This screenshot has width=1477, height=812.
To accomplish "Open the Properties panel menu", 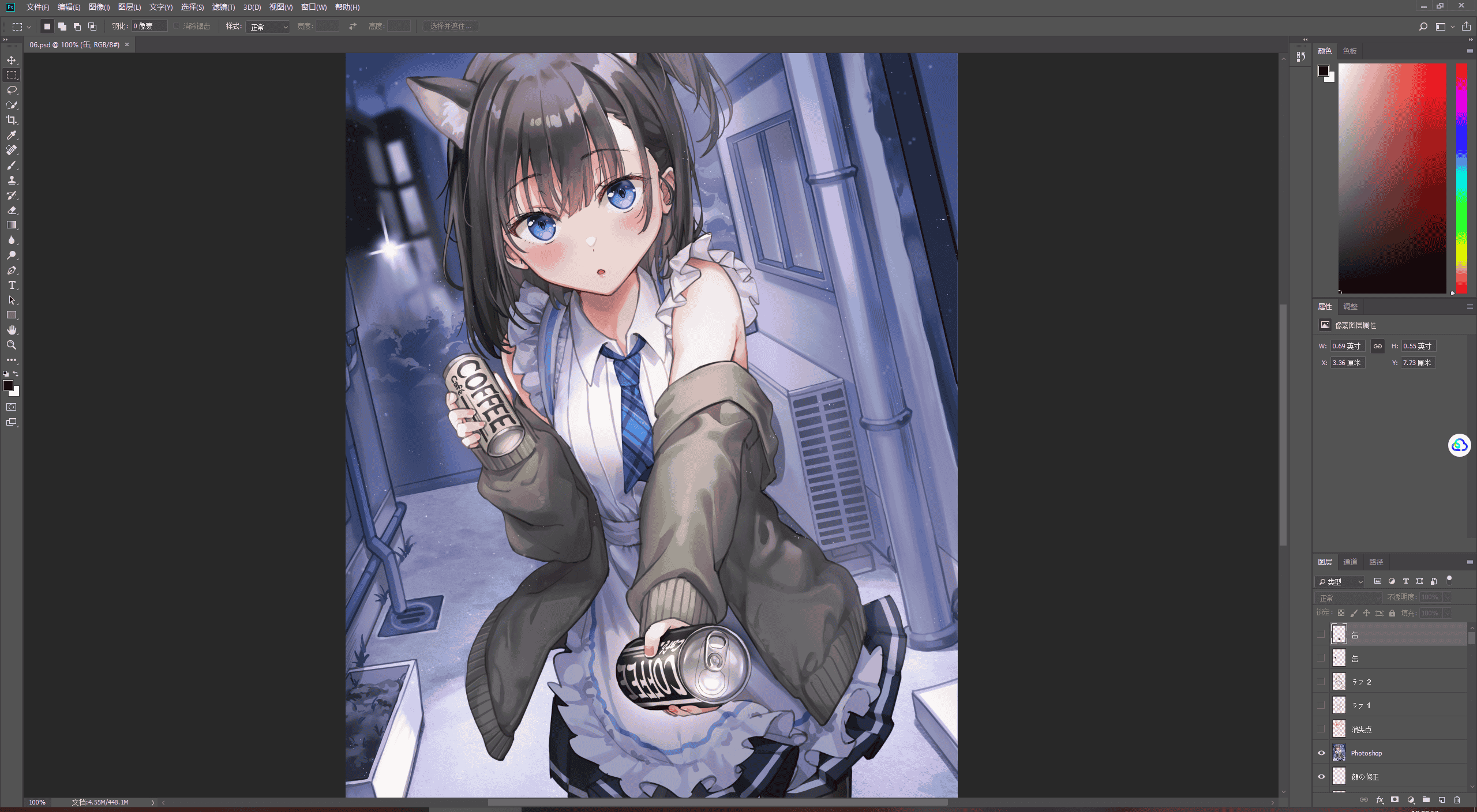I will pyautogui.click(x=1469, y=306).
